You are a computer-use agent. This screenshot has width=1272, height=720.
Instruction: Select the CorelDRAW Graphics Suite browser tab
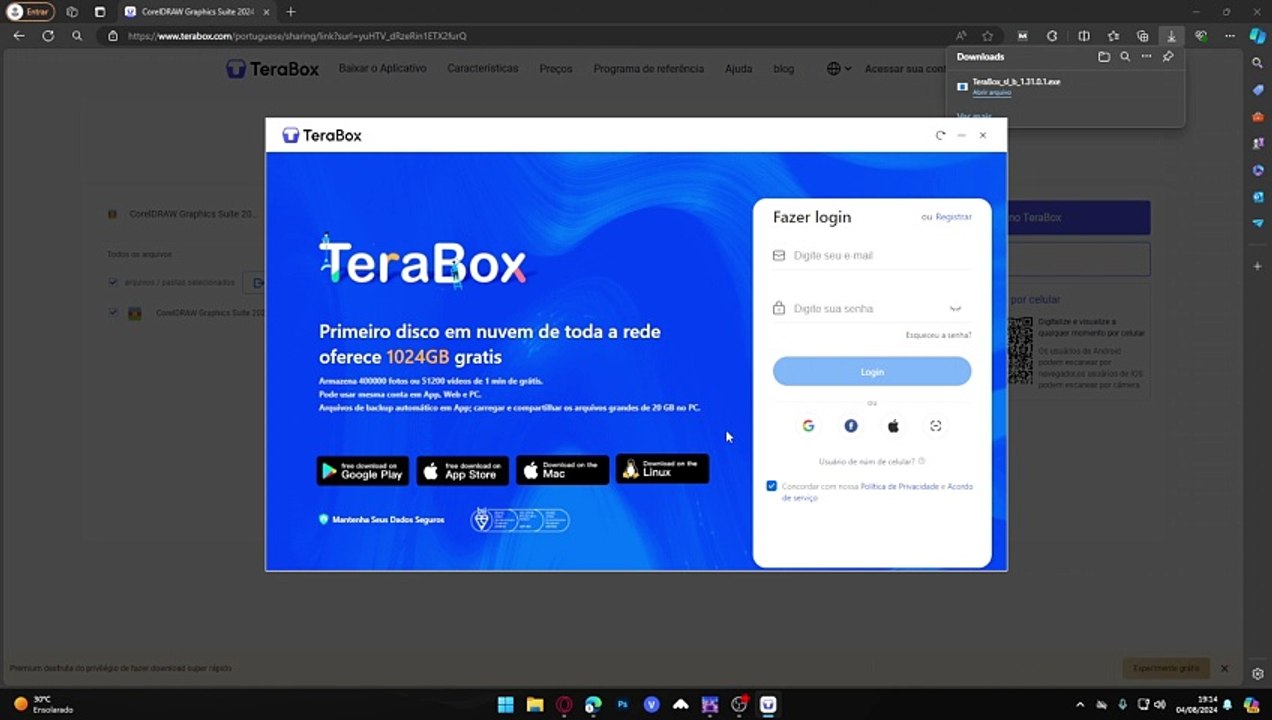tap(196, 12)
